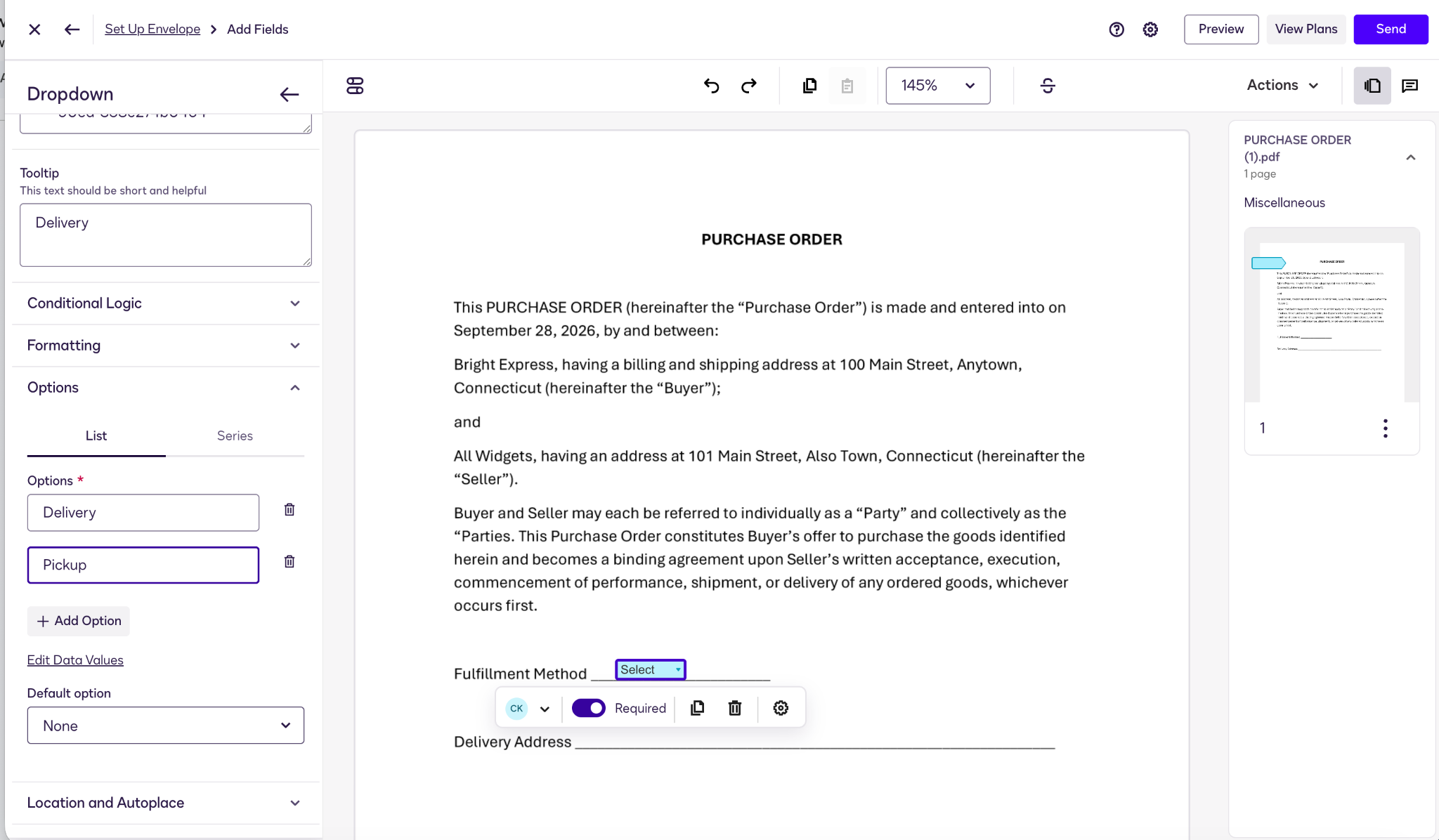This screenshot has width=1439, height=840.
Task: Delete the Delivery option
Action: (x=289, y=510)
